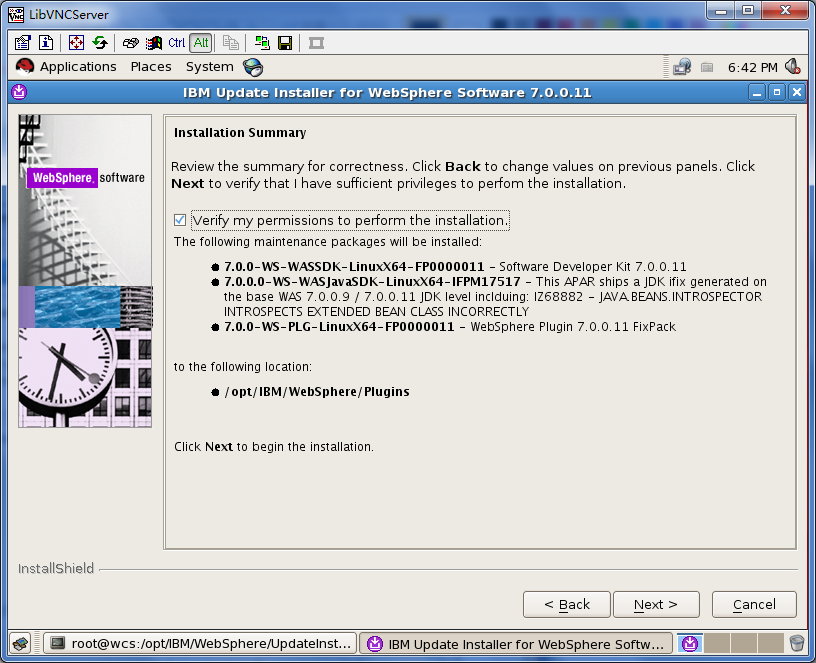Open the Trash icon in bottom panel
The width and height of the screenshot is (816, 663).
point(797,643)
